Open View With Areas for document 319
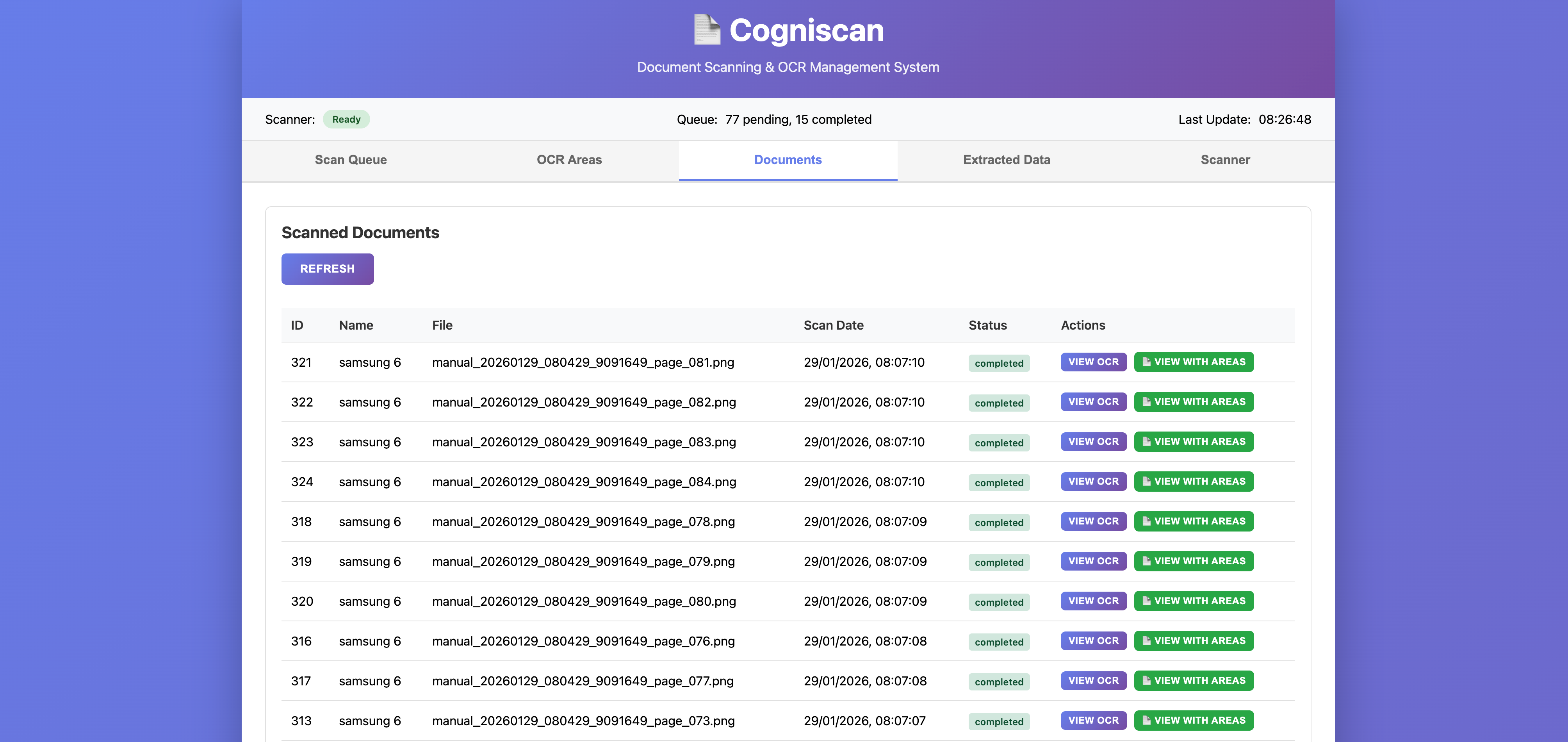 pos(1193,561)
